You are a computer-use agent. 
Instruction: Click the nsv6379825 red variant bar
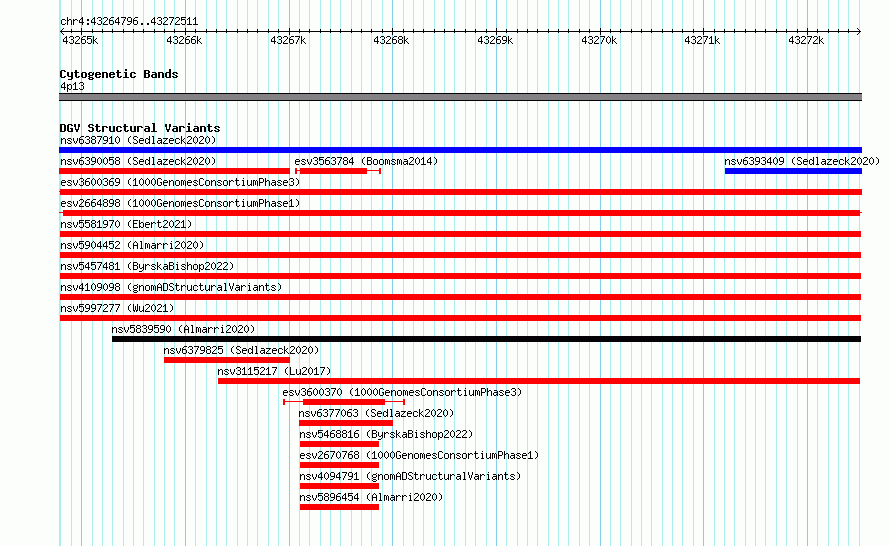226,360
